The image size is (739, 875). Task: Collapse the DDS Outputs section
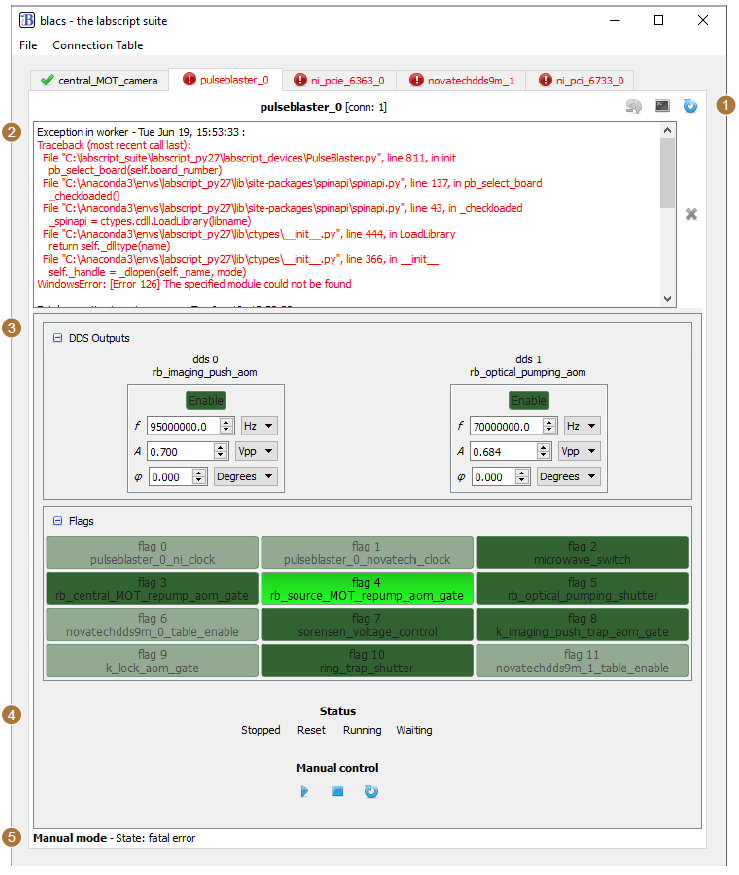point(57,338)
